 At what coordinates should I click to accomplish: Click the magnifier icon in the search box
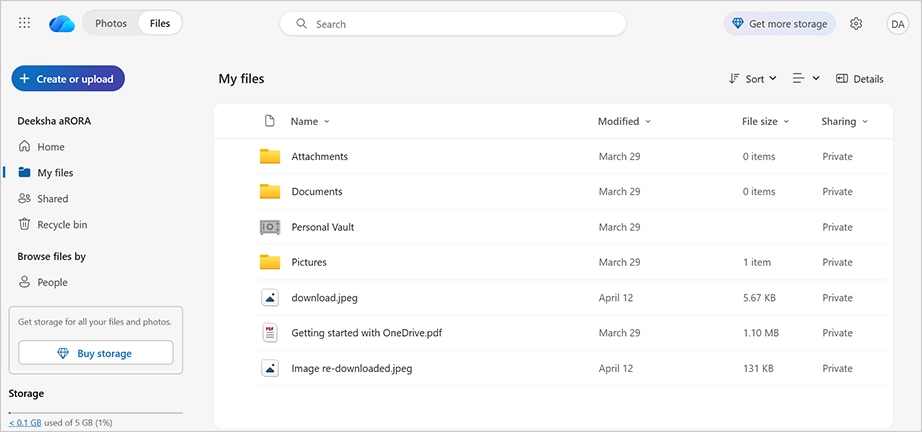(302, 24)
